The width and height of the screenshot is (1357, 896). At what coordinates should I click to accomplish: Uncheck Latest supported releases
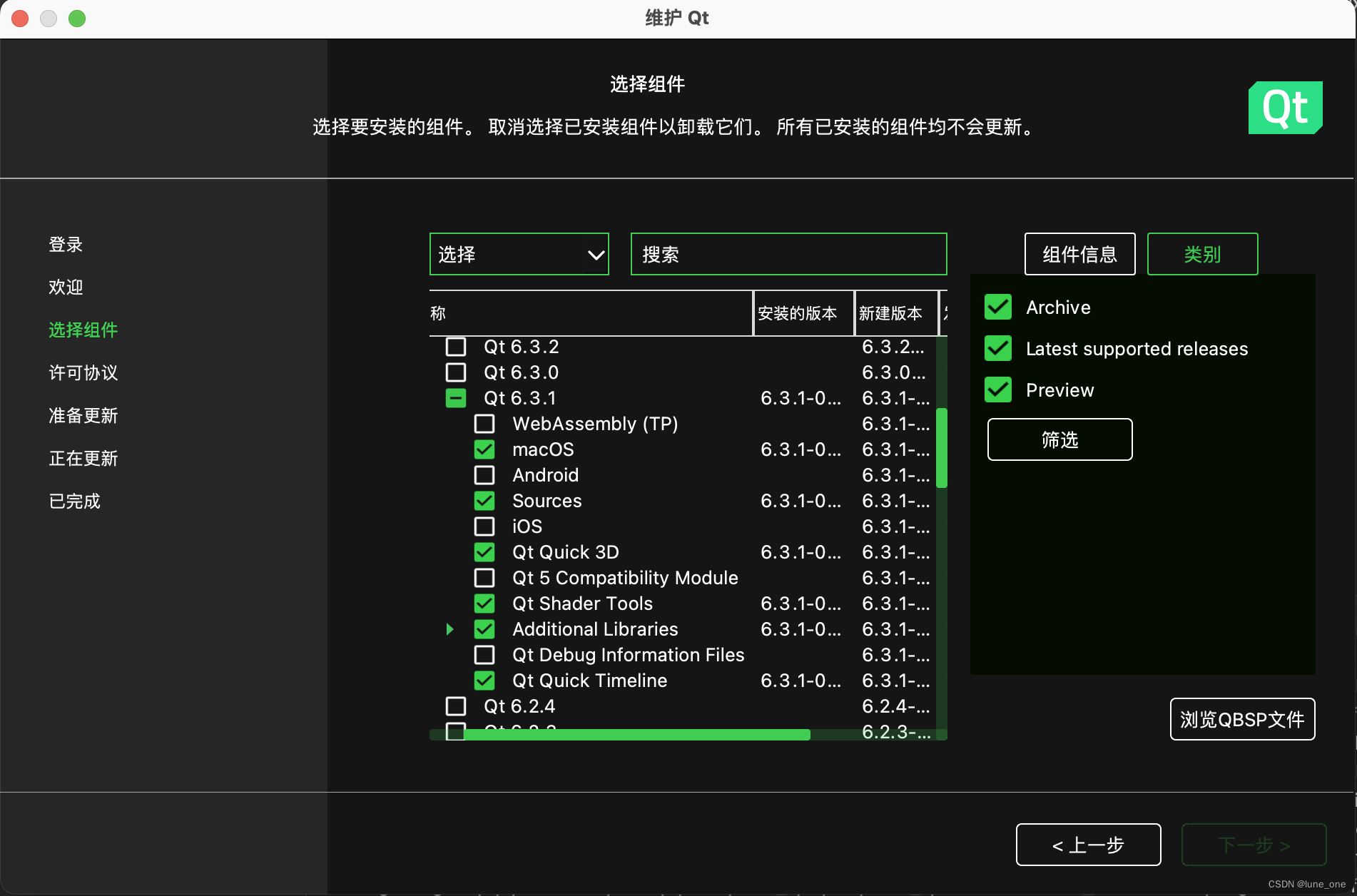[997, 348]
